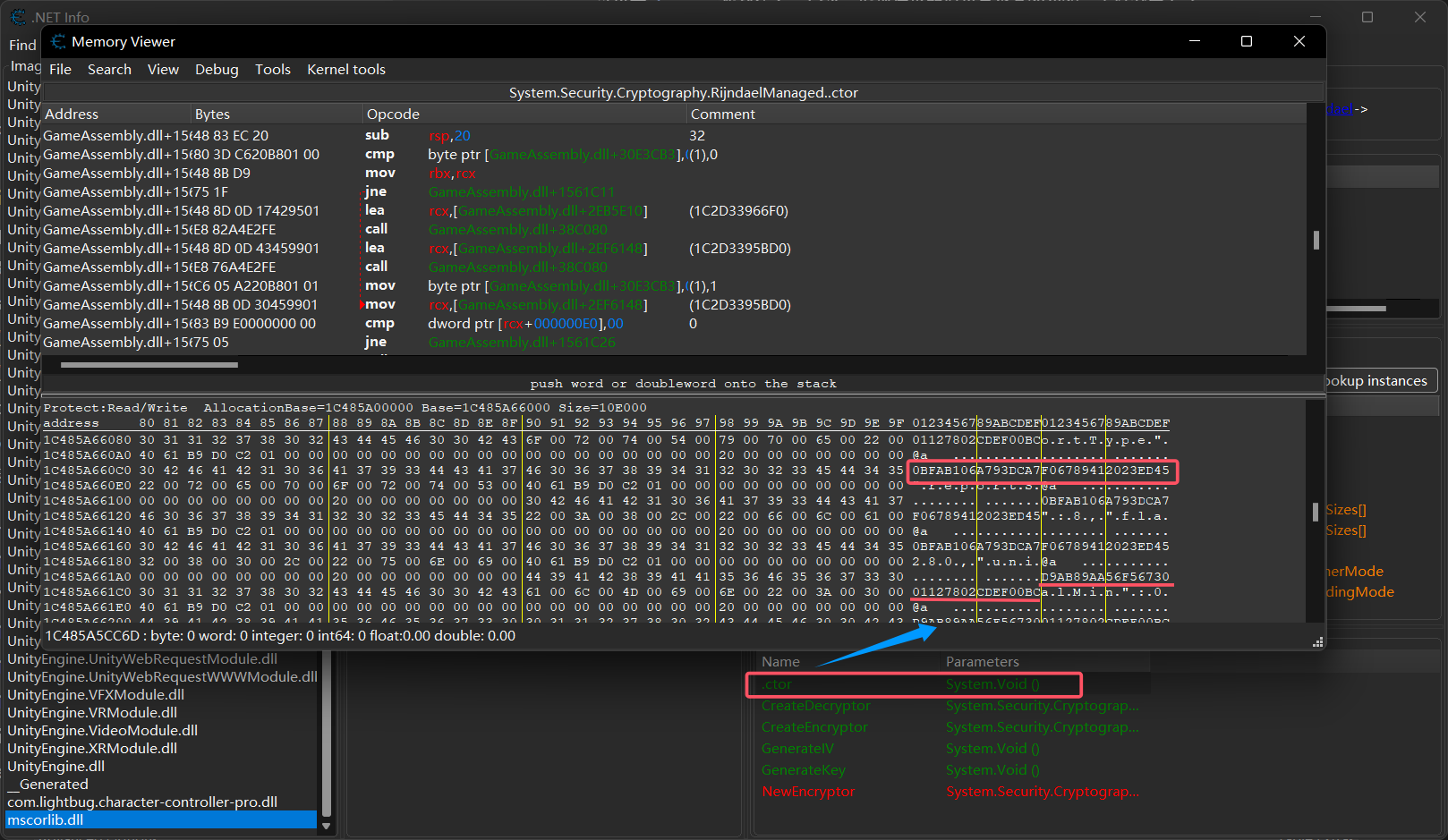Select com.lightbug.character-controller-pro.dll image
Image resolution: width=1448 pixels, height=840 pixels.
[161, 802]
